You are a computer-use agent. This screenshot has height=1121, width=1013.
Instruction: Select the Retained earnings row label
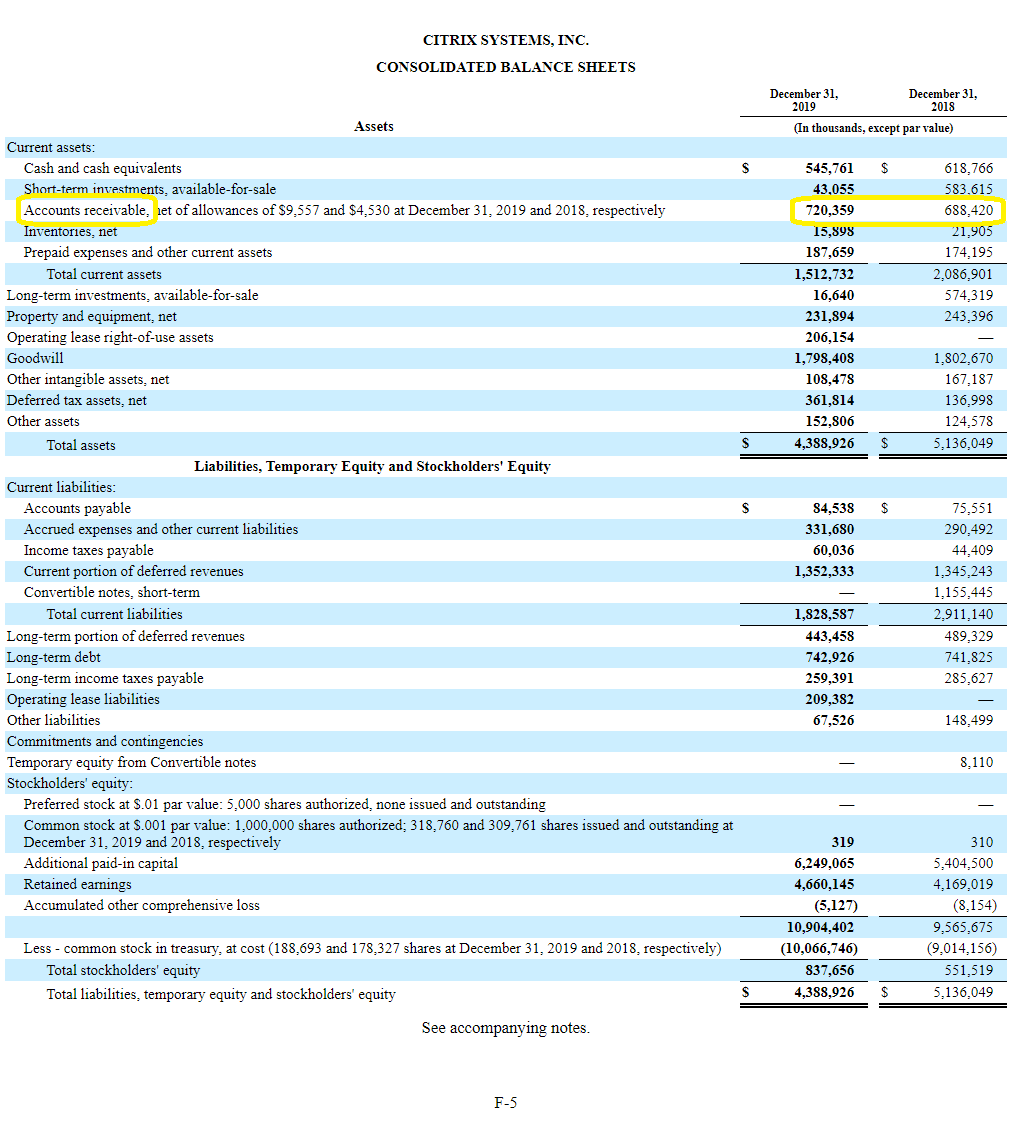77,884
